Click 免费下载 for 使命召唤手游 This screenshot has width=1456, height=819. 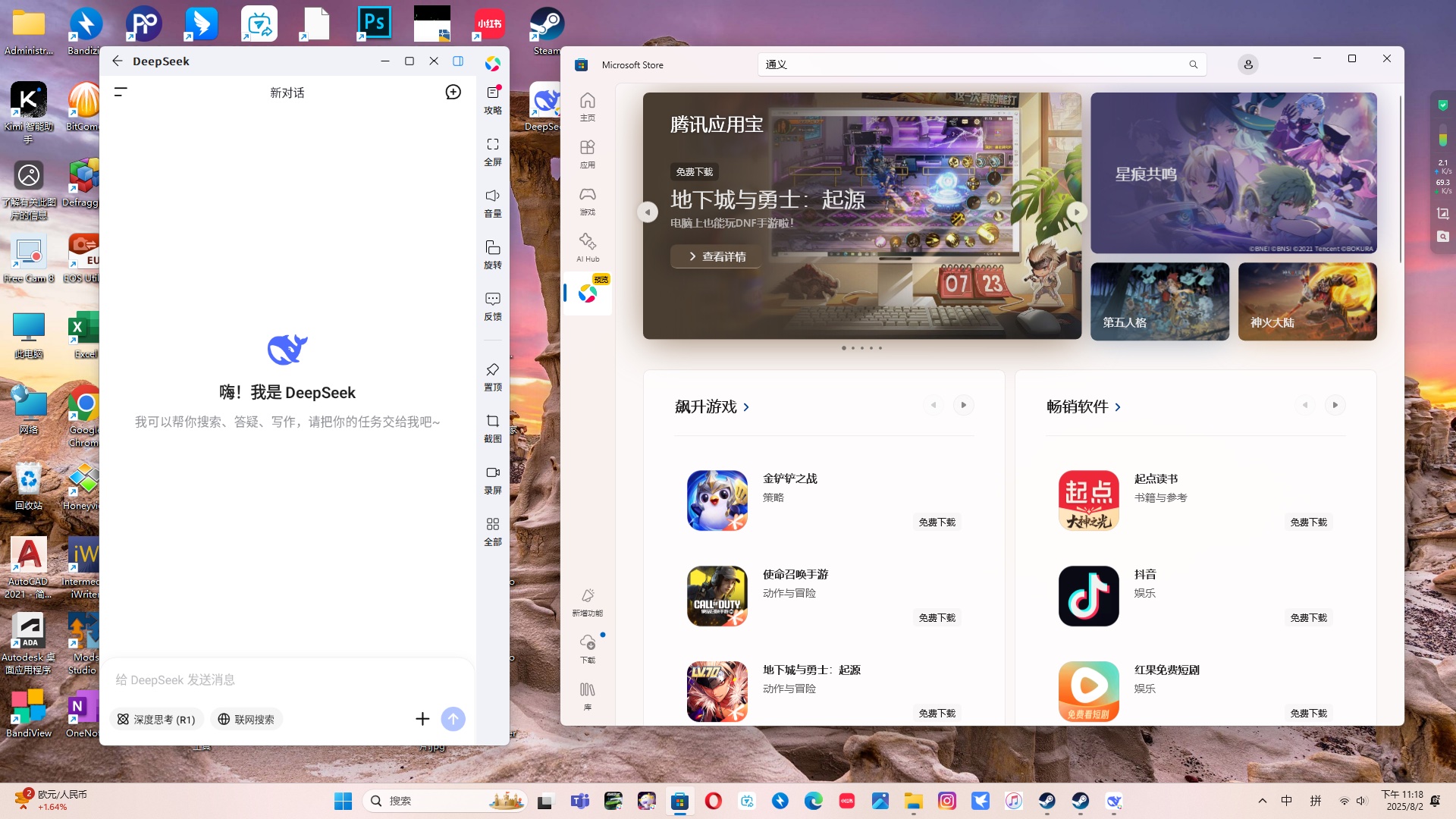[x=937, y=617]
